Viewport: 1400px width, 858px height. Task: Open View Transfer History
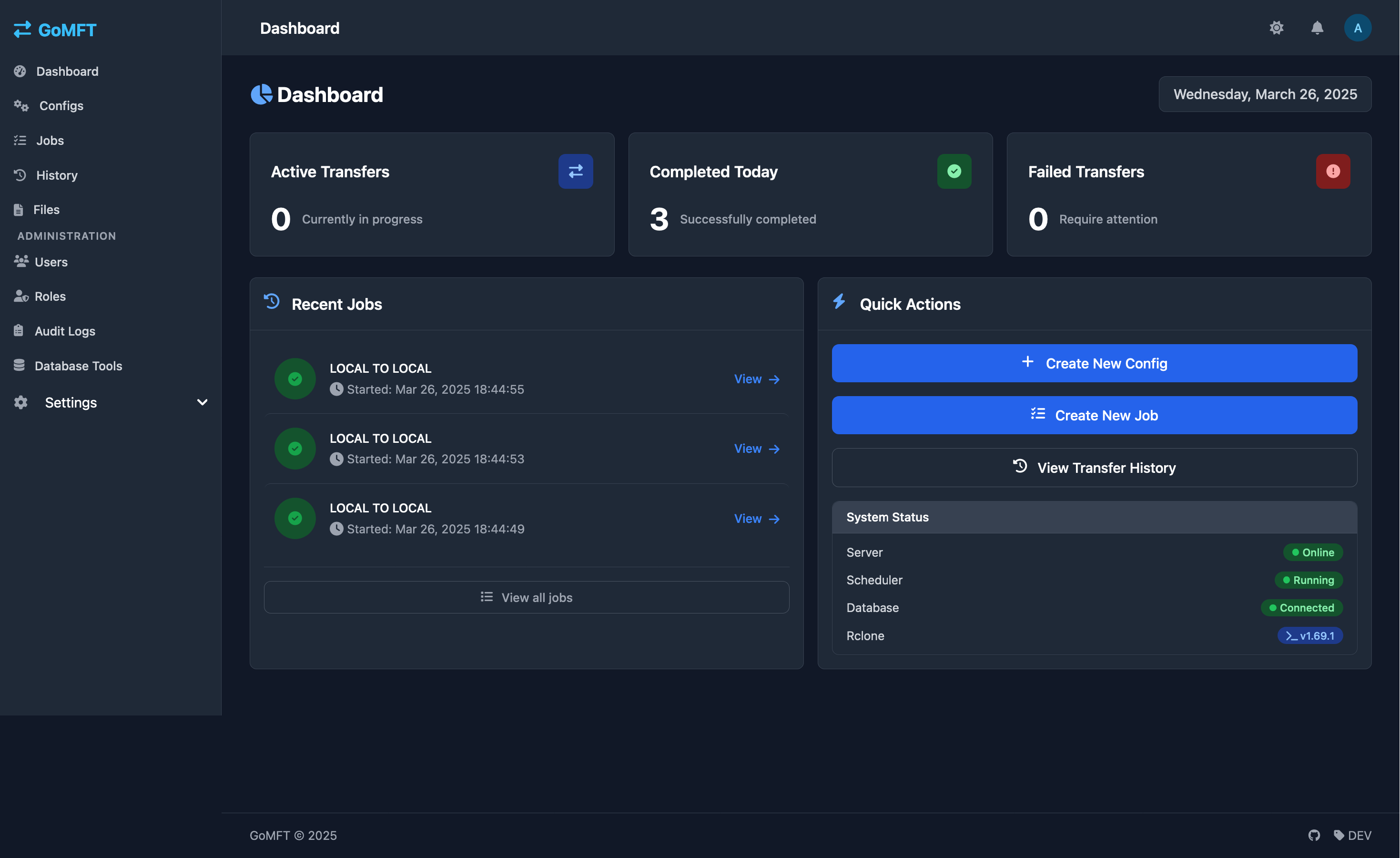click(1094, 468)
